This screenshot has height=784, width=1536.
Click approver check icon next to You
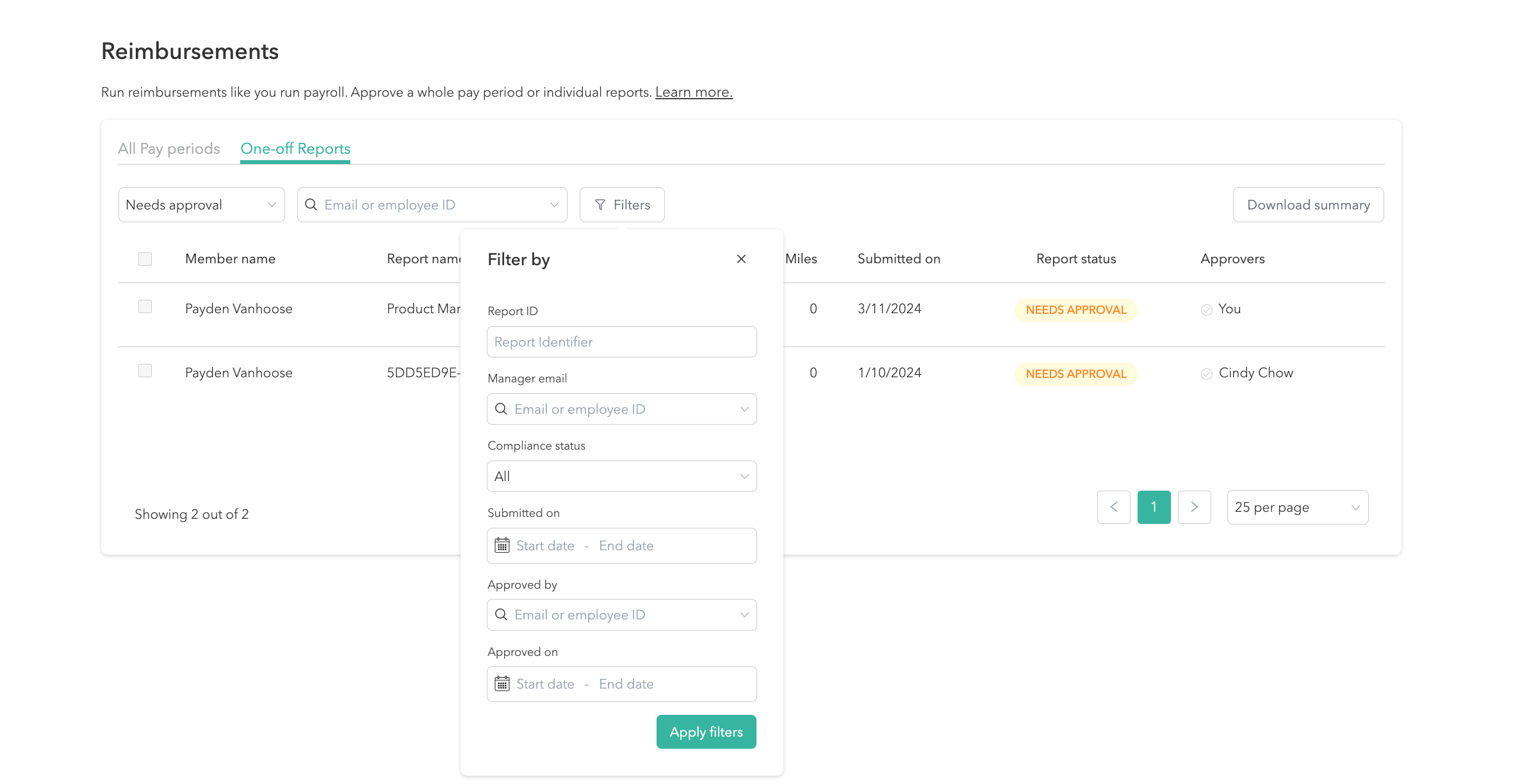pyautogui.click(x=1207, y=310)
